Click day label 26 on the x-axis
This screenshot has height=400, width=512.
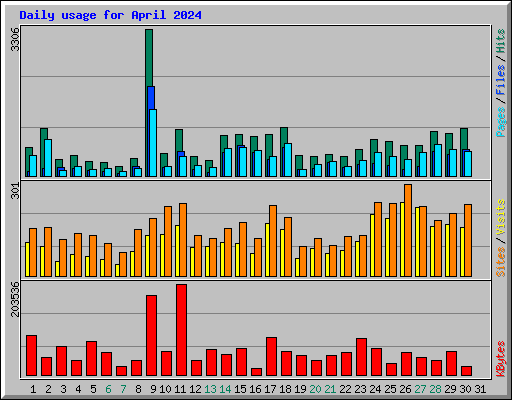click(405, 389)
